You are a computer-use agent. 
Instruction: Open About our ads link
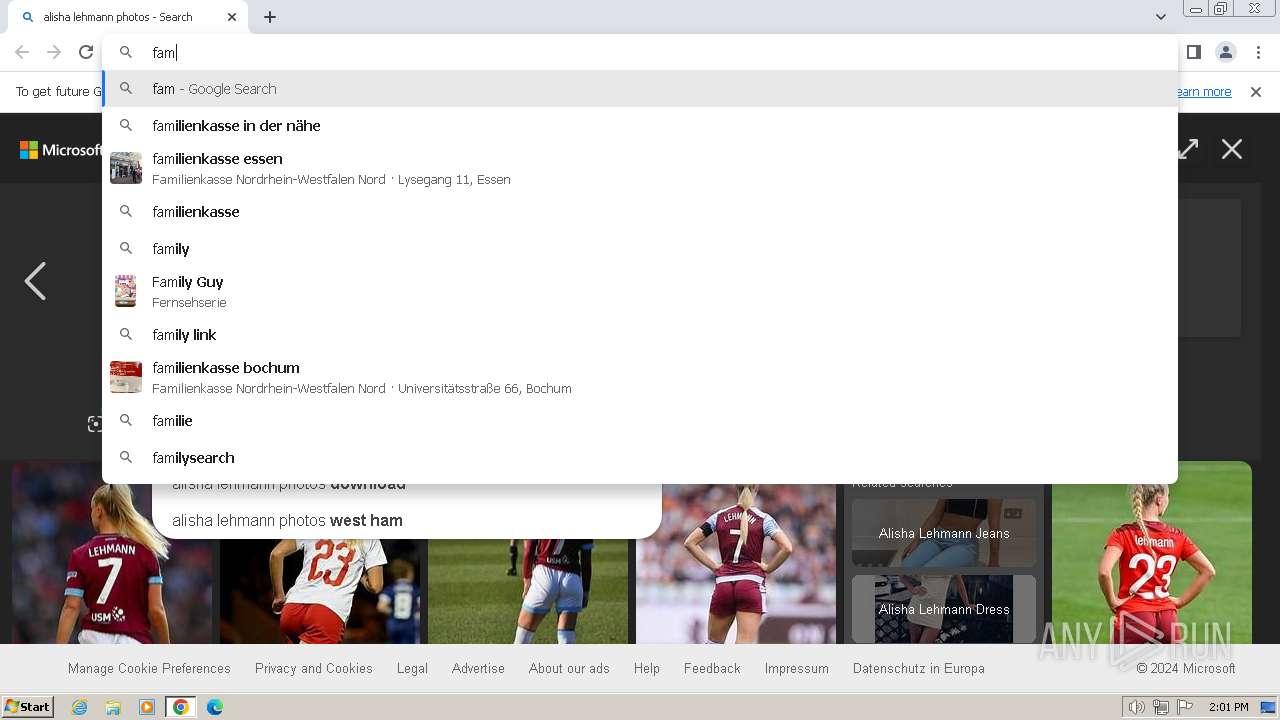click(x=569, y=668)
